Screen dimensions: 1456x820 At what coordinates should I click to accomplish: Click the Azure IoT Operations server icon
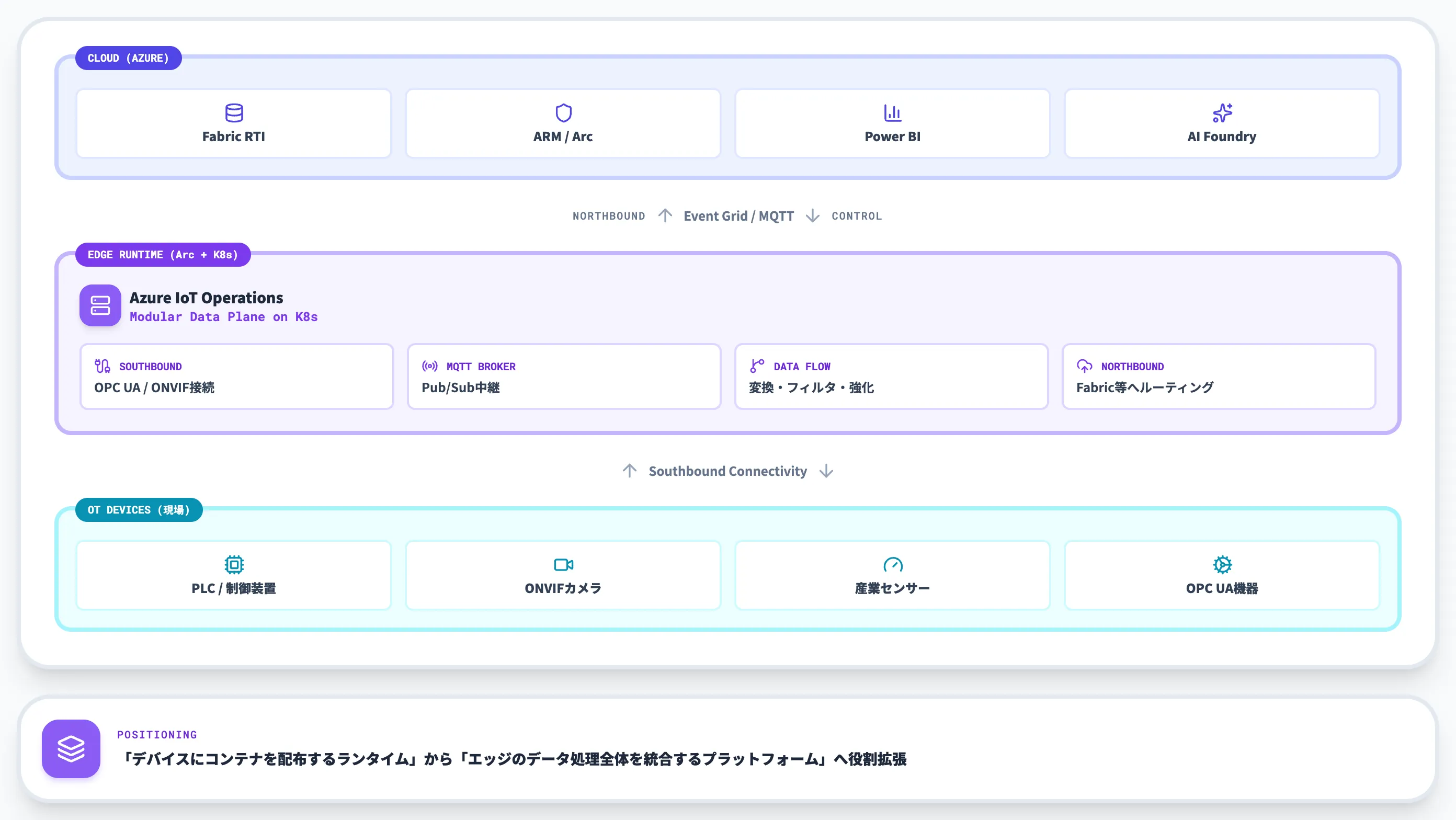click(x=100, y=305)
